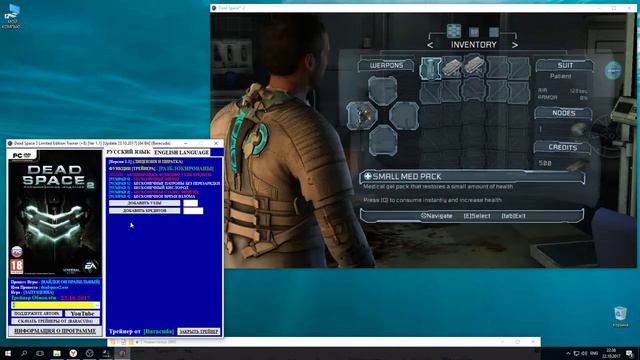
Task: Select the empty right weapon slot
Action: pyautogui.click(x=404, y=116)
